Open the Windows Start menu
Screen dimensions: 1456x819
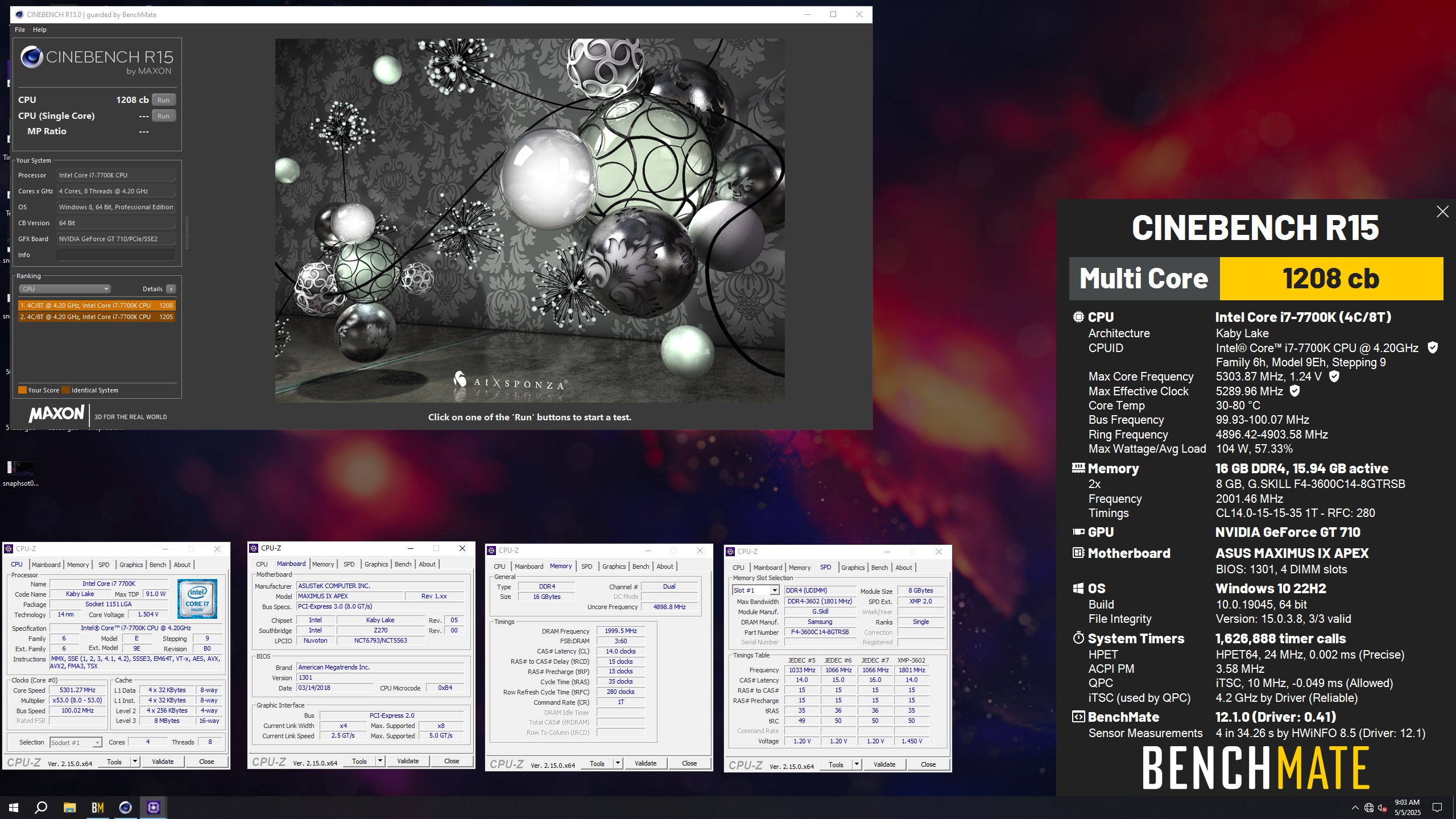14,808
